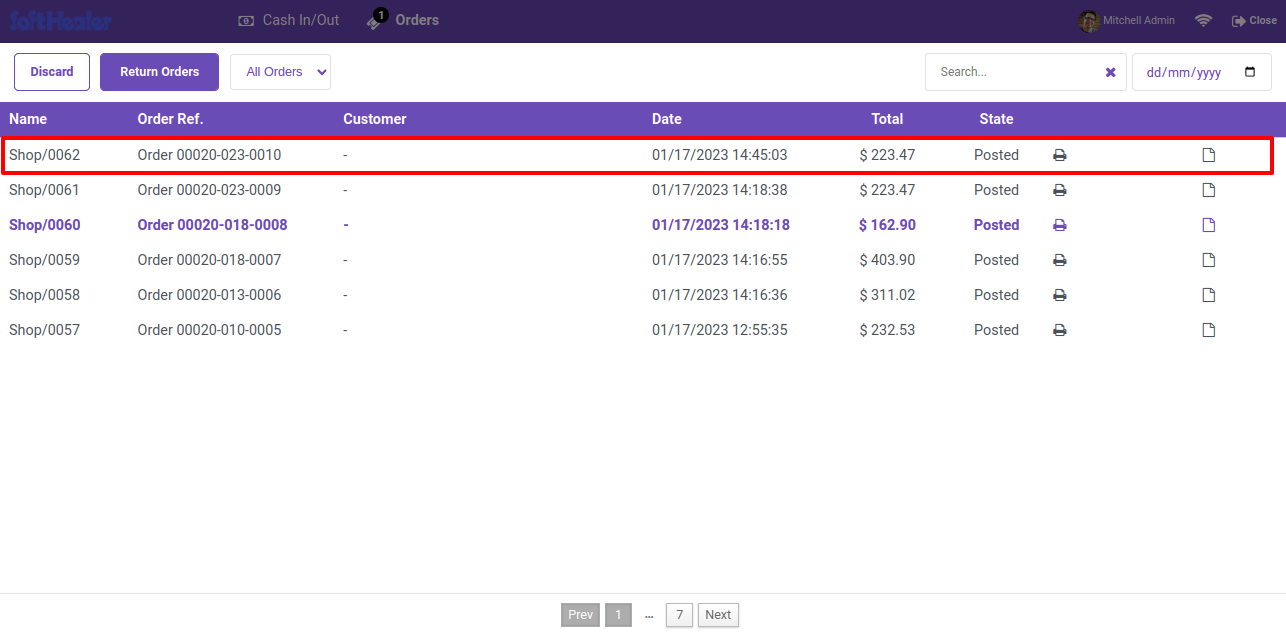Click the $ 311.02 total
The width and height of the screenshot is (1286, 636).
click(887, 295)
